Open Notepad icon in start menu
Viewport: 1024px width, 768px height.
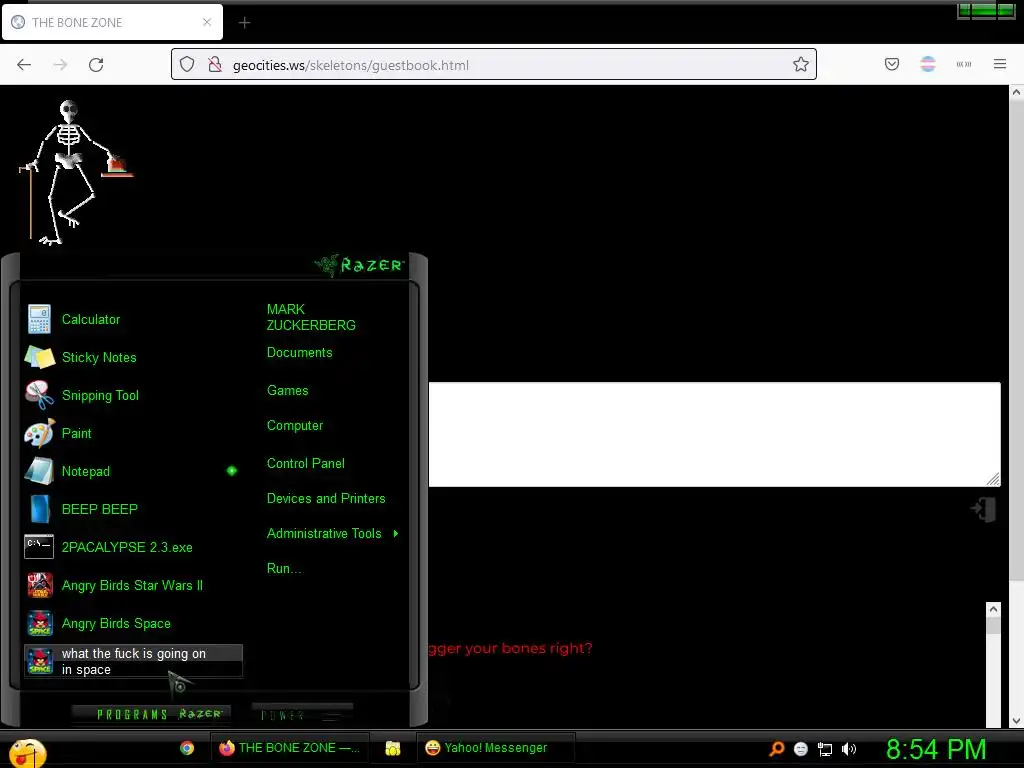39,471
